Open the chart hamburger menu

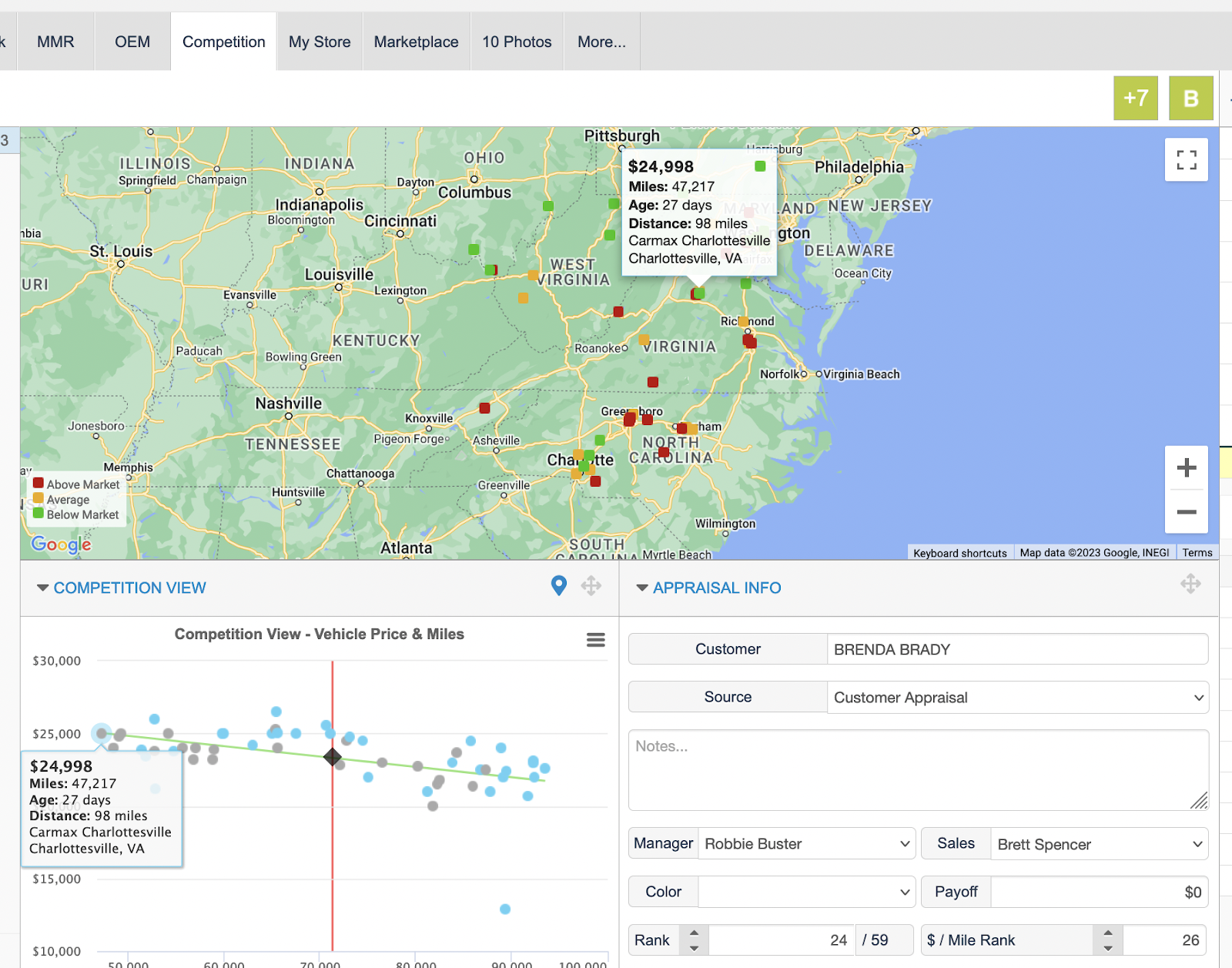coord(595,640)
